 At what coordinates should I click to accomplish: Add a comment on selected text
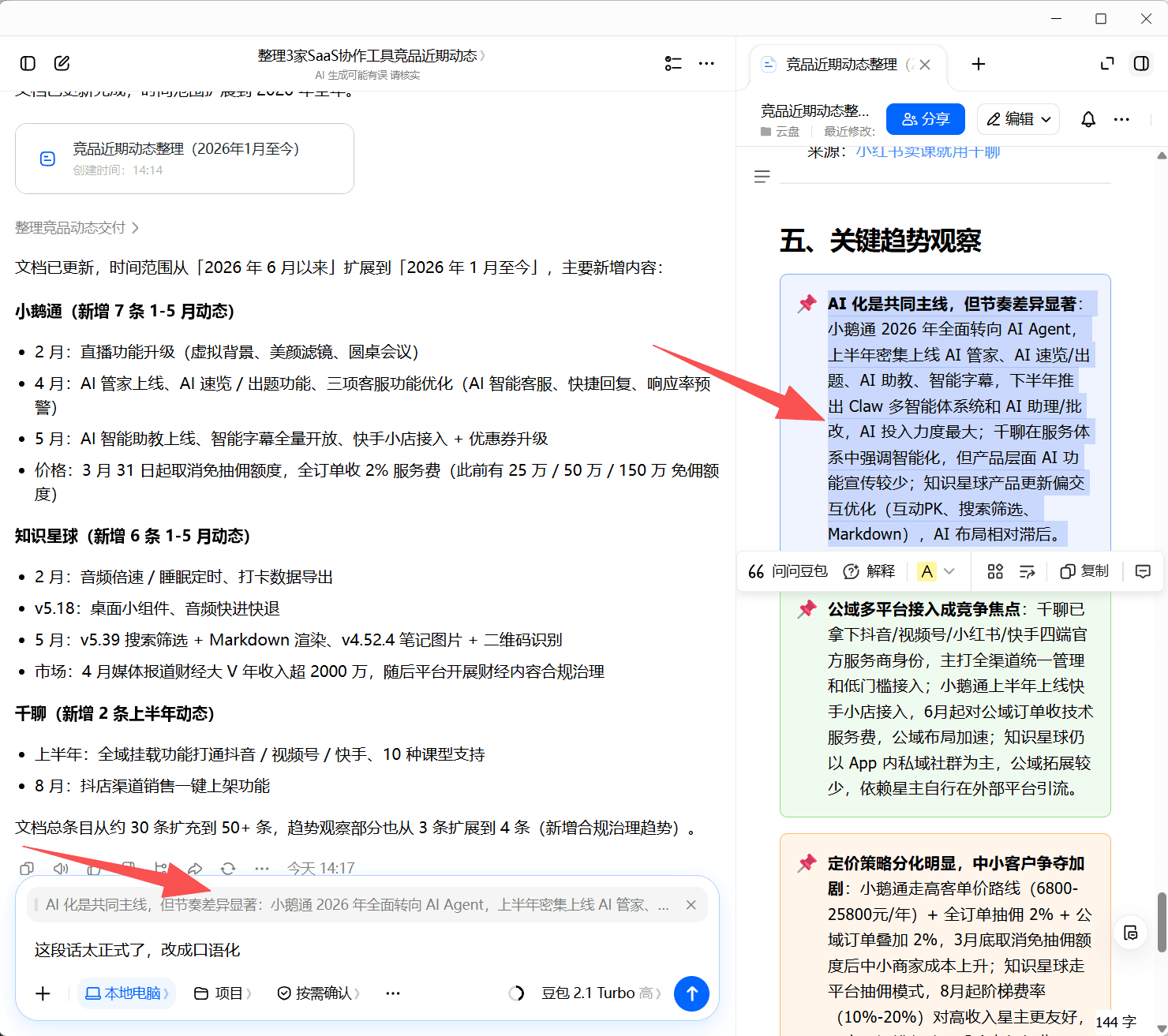pos(1143,571)
